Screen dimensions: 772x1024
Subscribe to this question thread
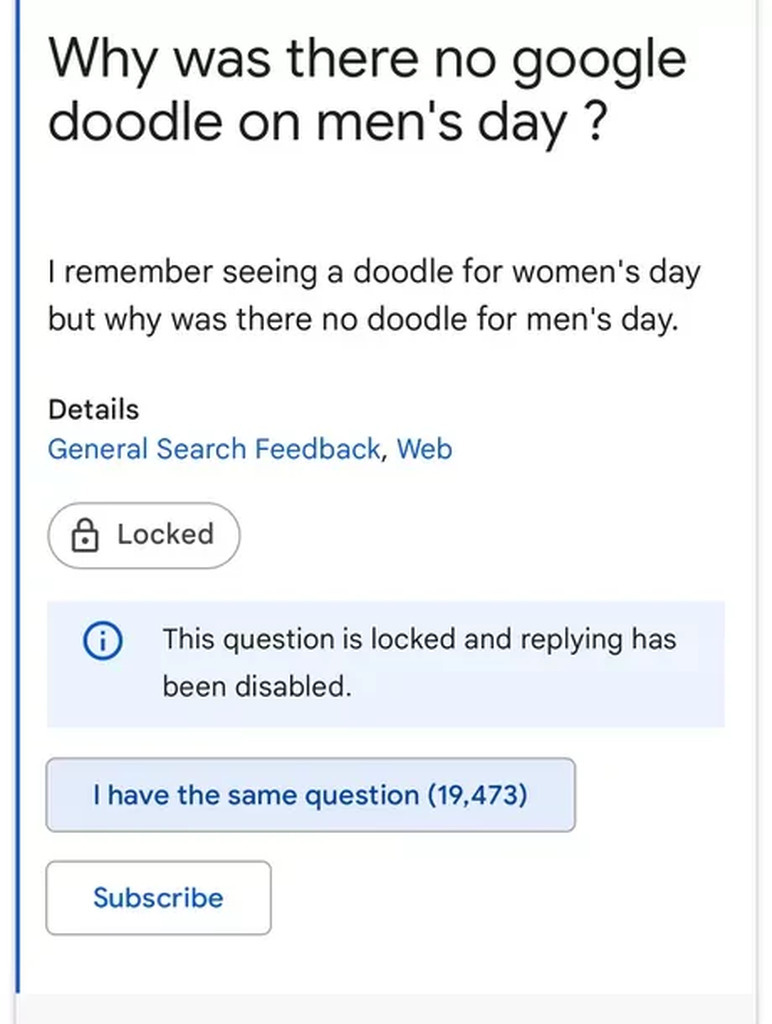[158, 897]
